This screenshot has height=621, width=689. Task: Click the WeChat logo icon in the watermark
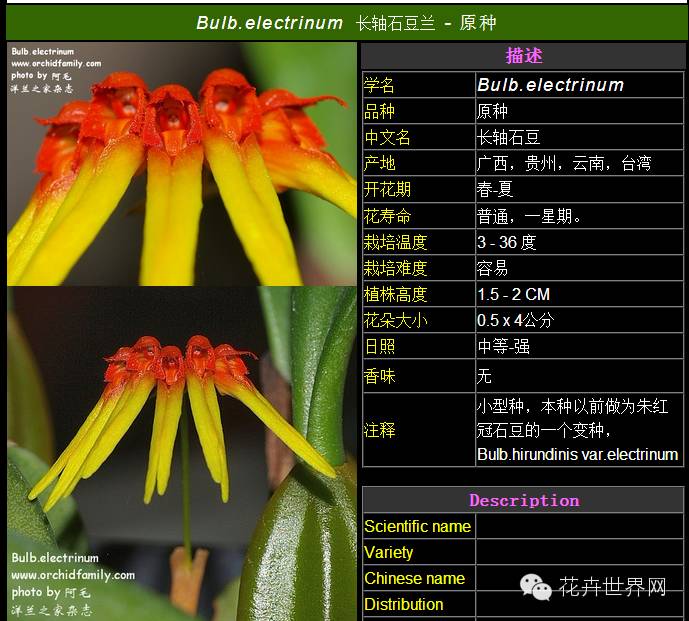[x=535, y=587]
